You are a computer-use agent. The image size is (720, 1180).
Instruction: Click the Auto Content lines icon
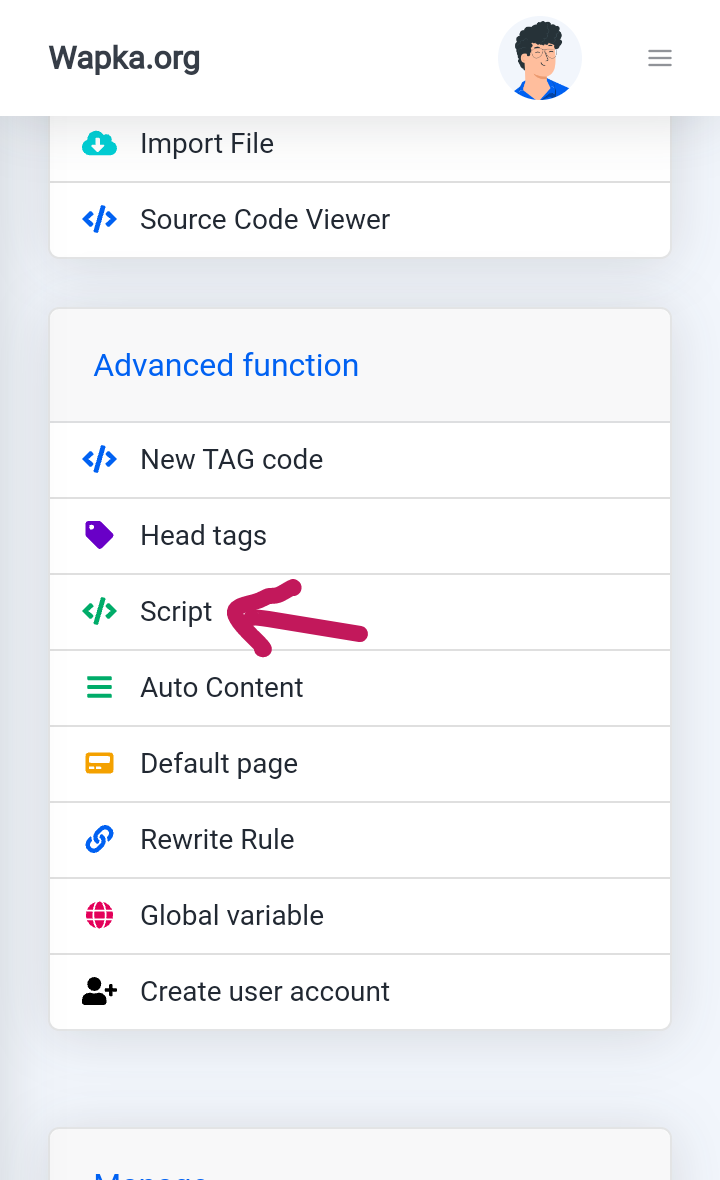(x=99, y=688)
